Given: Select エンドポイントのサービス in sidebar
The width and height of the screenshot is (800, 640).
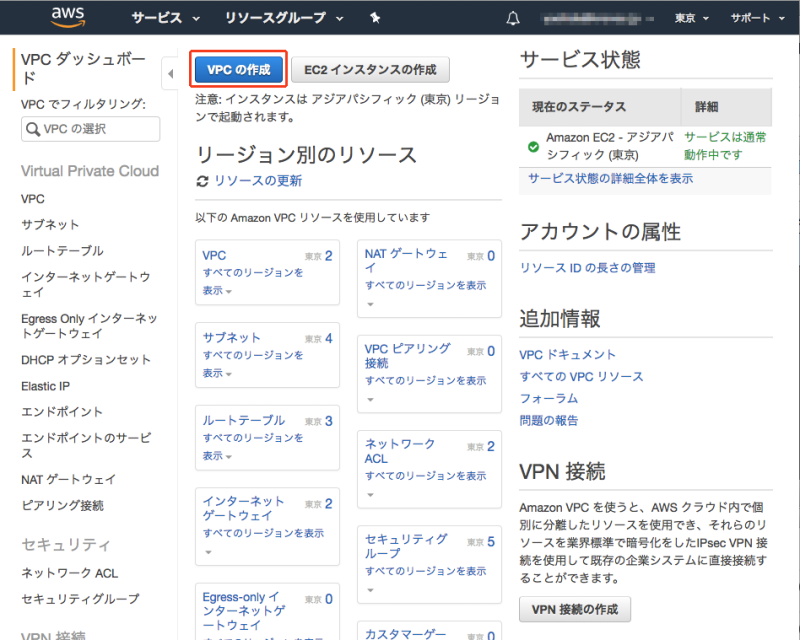Looking at the screenshot, I should tap(86, 446).
